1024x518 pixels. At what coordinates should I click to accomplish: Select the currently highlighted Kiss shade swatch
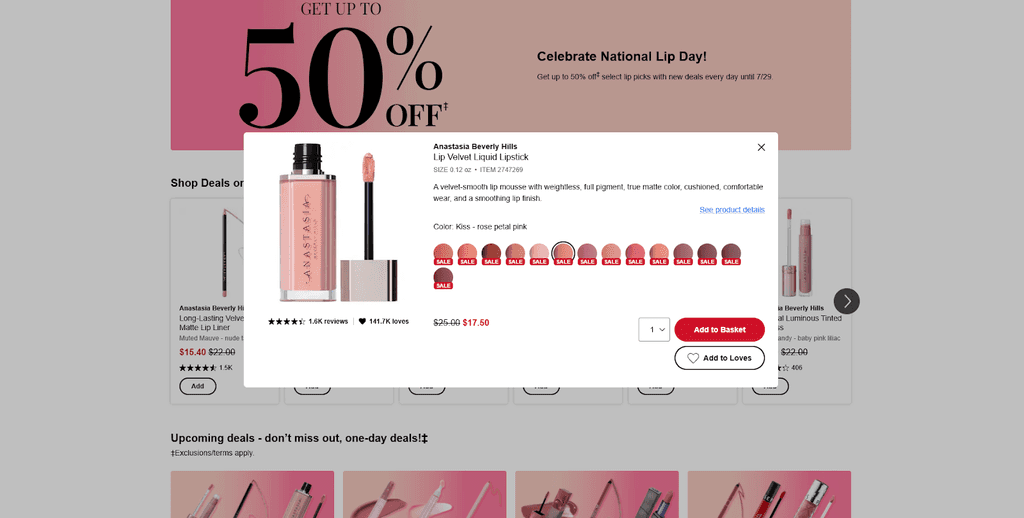tap(563, 253)
